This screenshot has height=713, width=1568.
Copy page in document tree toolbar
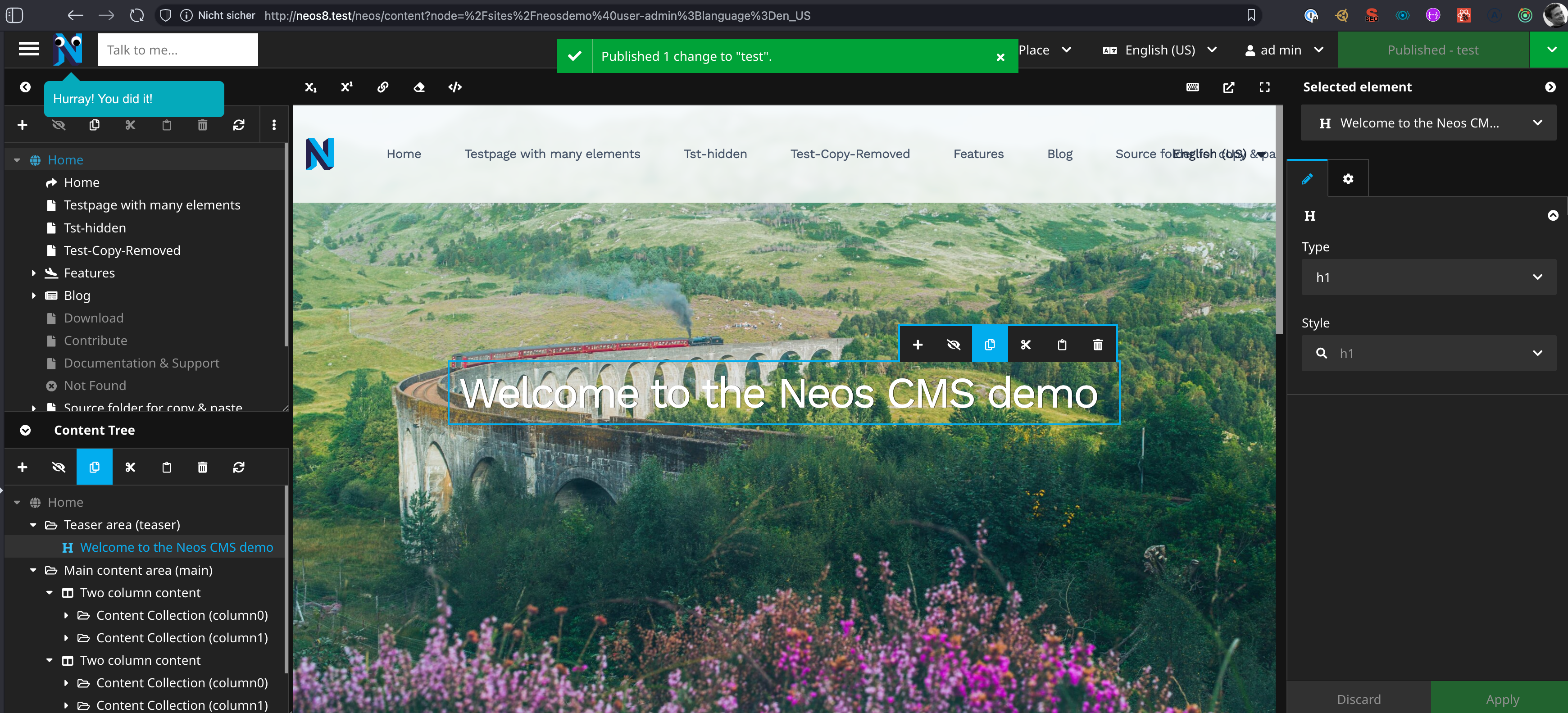pos(94,125)
